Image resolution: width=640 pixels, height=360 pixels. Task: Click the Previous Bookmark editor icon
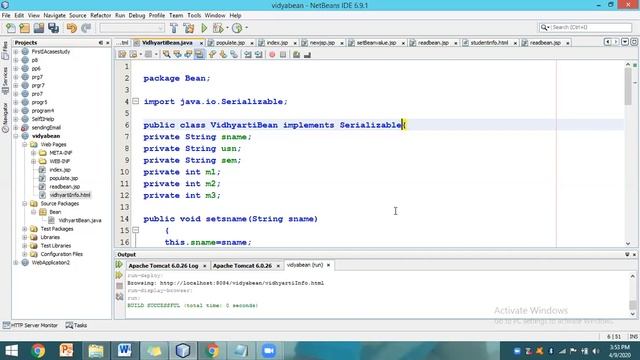pyautogui.click(x=212, y=54)
